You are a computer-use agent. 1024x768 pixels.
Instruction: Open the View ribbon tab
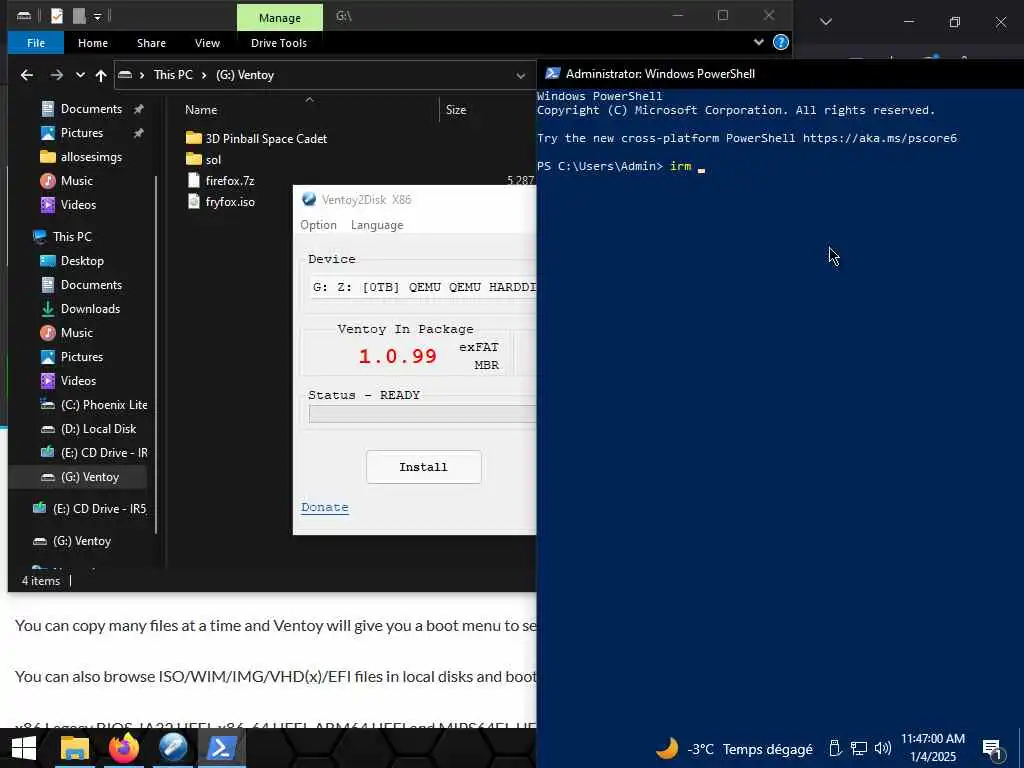point(207,43)
